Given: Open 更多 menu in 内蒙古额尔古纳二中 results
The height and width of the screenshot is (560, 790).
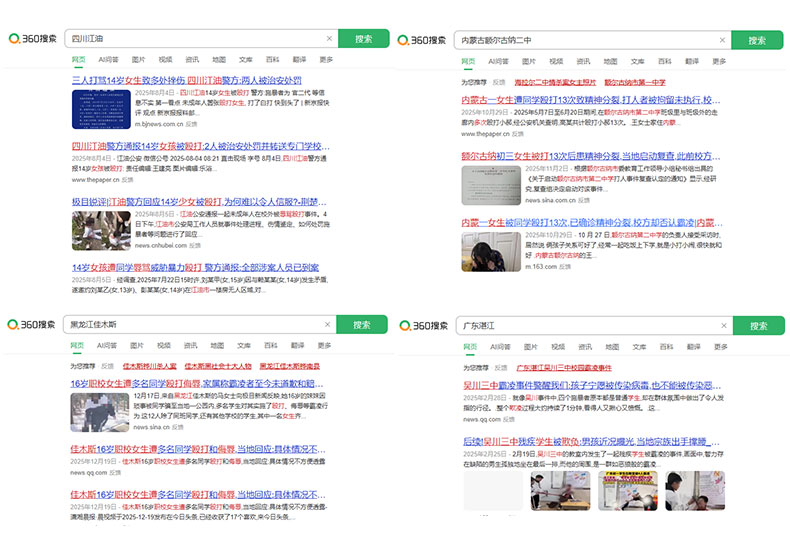Looking at the screenshot, I should (719, 61).
